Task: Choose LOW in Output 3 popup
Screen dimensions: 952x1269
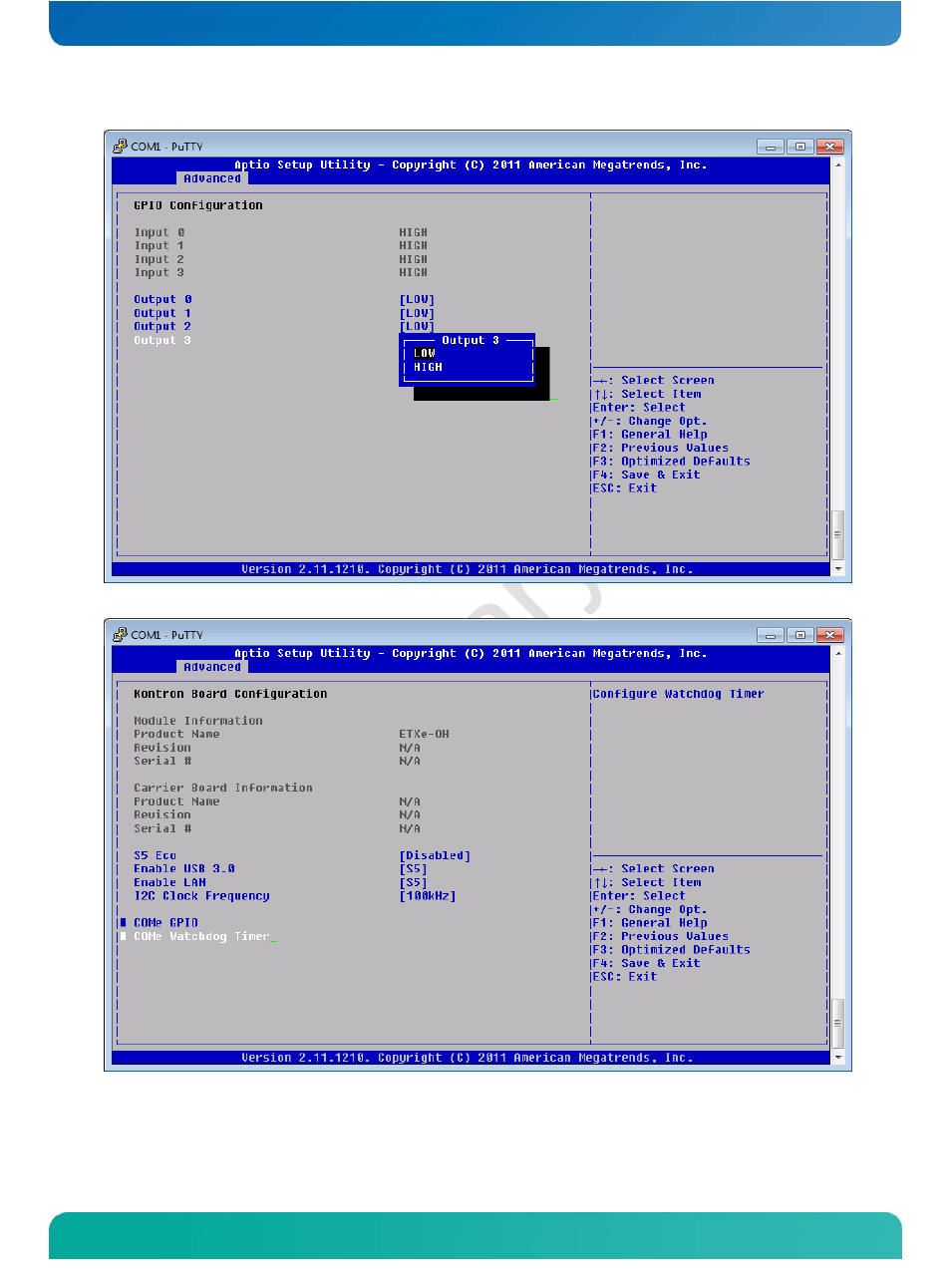Action: click(x=425, y=353)
